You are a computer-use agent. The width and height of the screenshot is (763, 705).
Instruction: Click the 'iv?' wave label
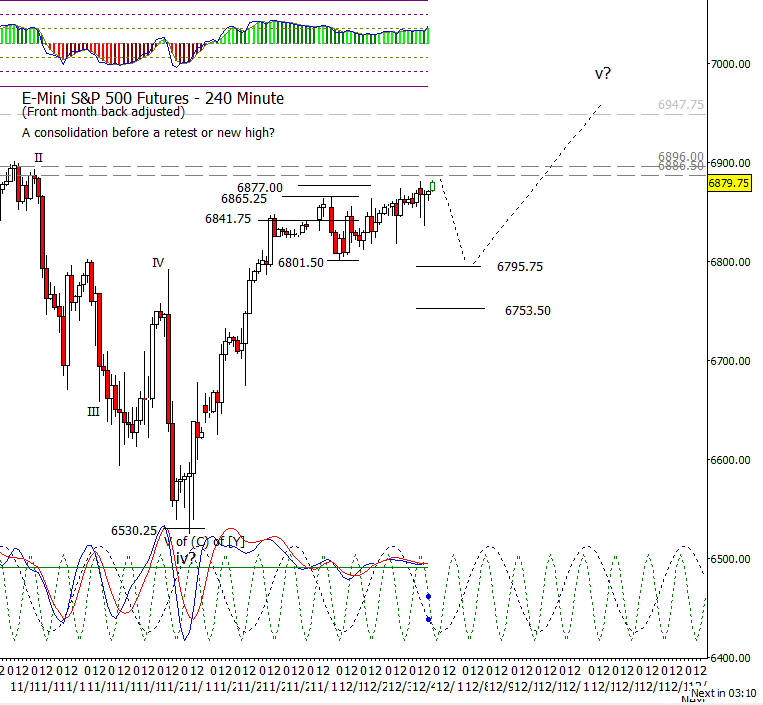tap(186, 558)
